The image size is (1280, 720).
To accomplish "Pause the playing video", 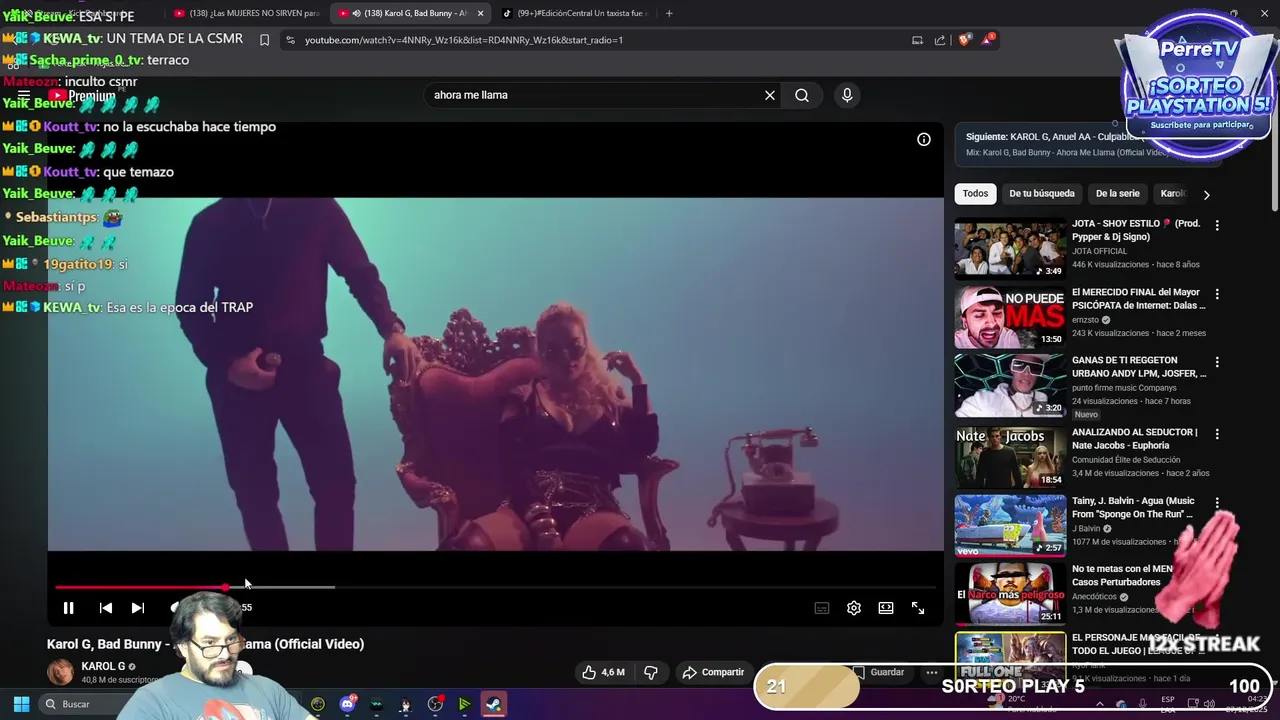I will 68,607.
